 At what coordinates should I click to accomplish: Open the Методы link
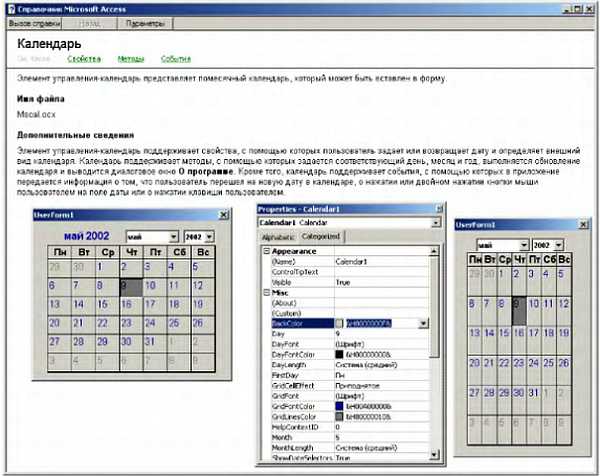click(x=131, y=59)
